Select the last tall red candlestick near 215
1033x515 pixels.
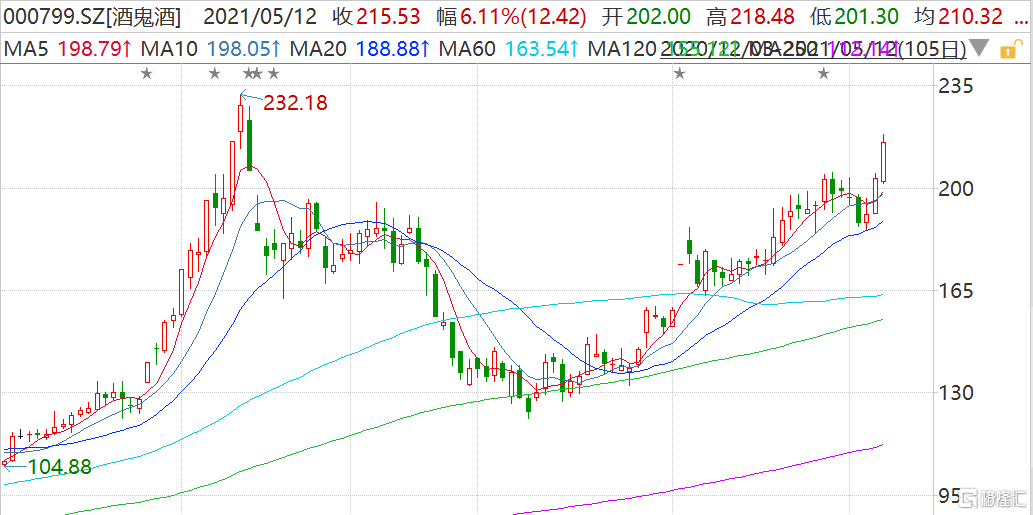tap(883, 161)
